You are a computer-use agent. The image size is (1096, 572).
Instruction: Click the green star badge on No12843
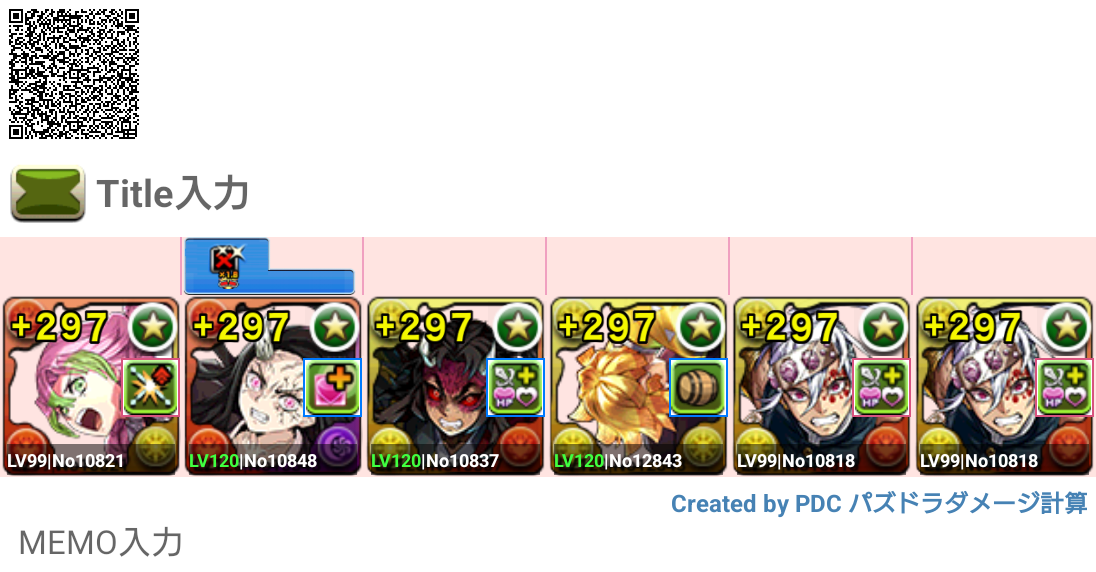pyautogui.click(x=701, y=327)
